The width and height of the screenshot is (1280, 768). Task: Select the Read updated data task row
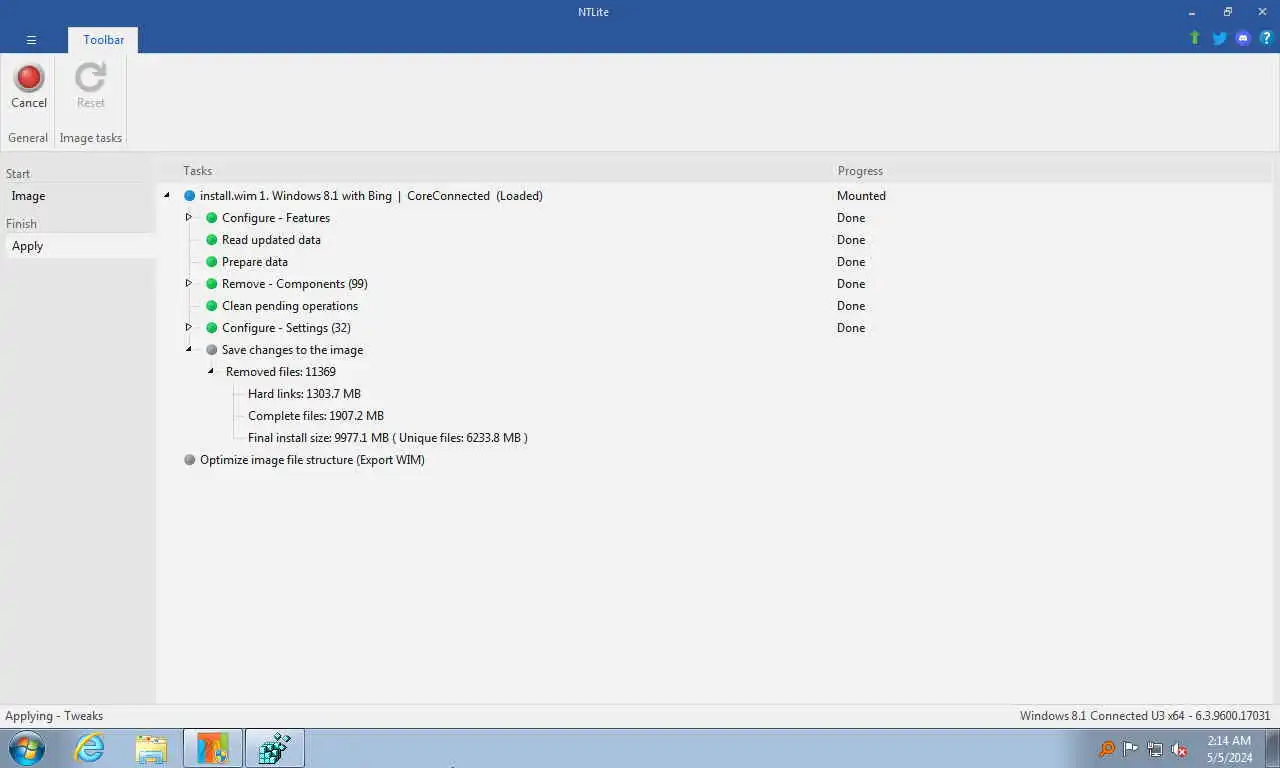coord(271,240)
